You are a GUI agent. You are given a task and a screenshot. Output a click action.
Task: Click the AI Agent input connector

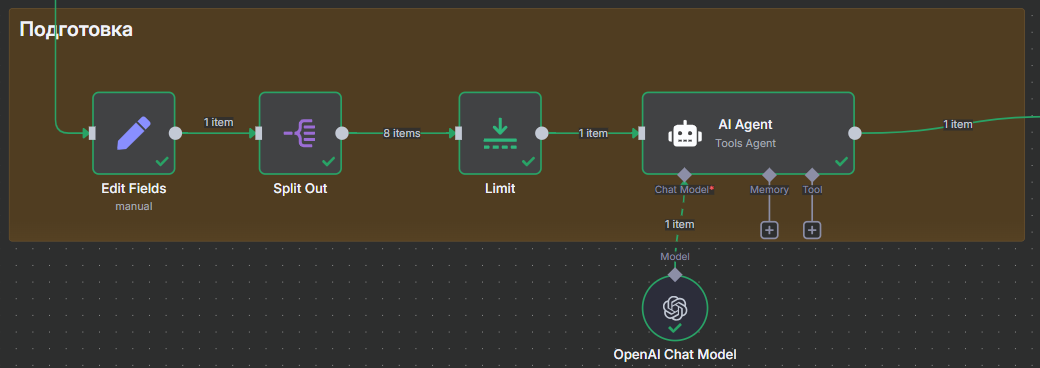(641, 133)
